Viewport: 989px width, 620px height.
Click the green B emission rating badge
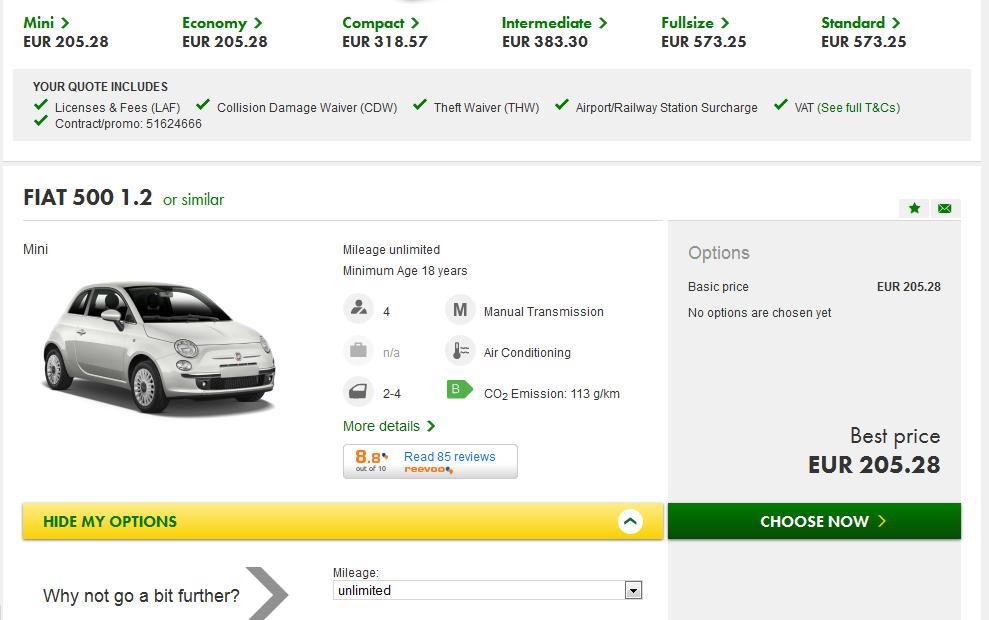pos(459,390)
